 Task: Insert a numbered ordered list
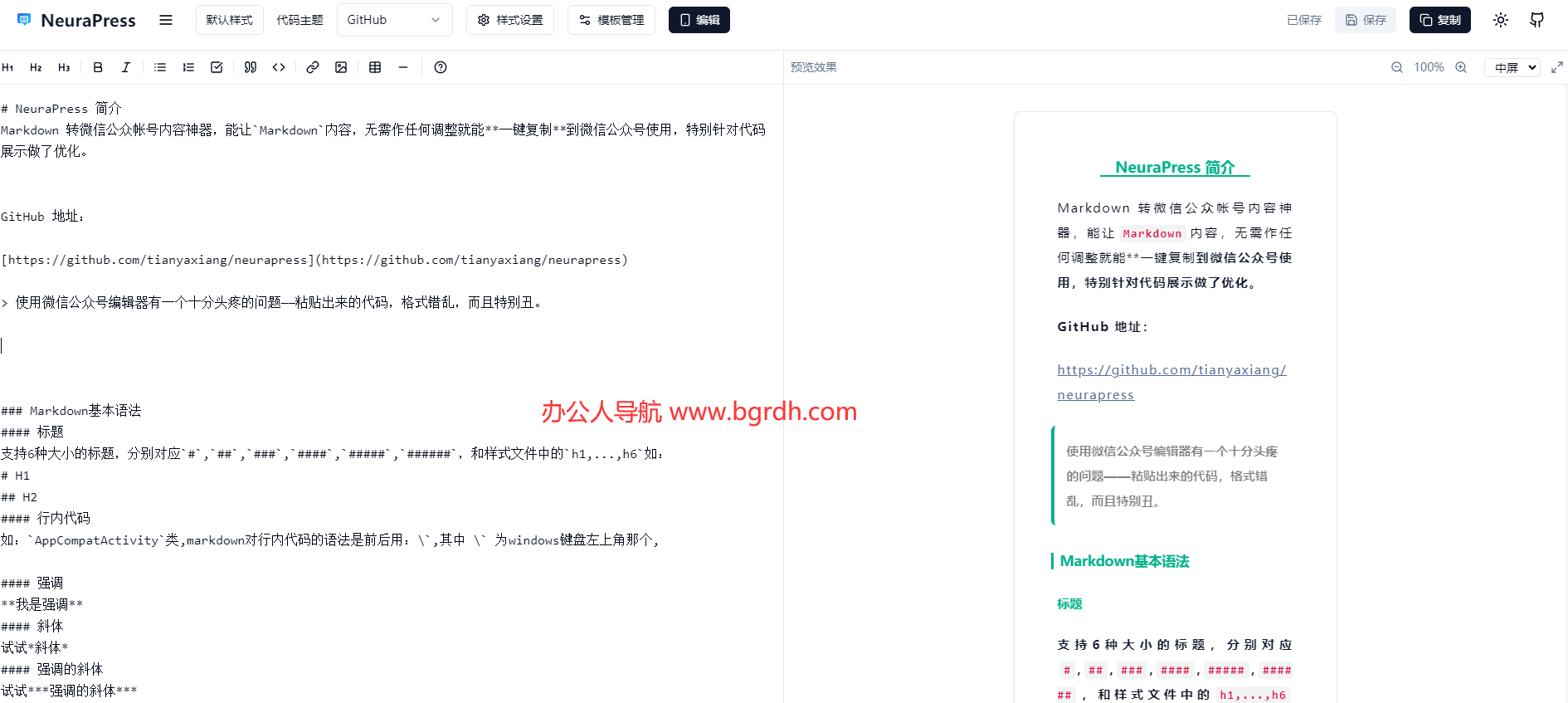188,67
